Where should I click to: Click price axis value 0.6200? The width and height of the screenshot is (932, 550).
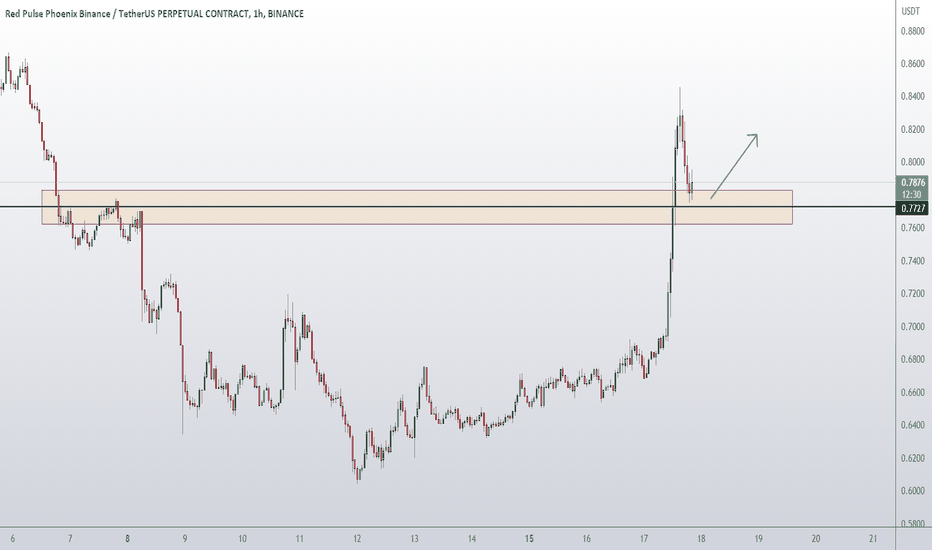[912, 458]
